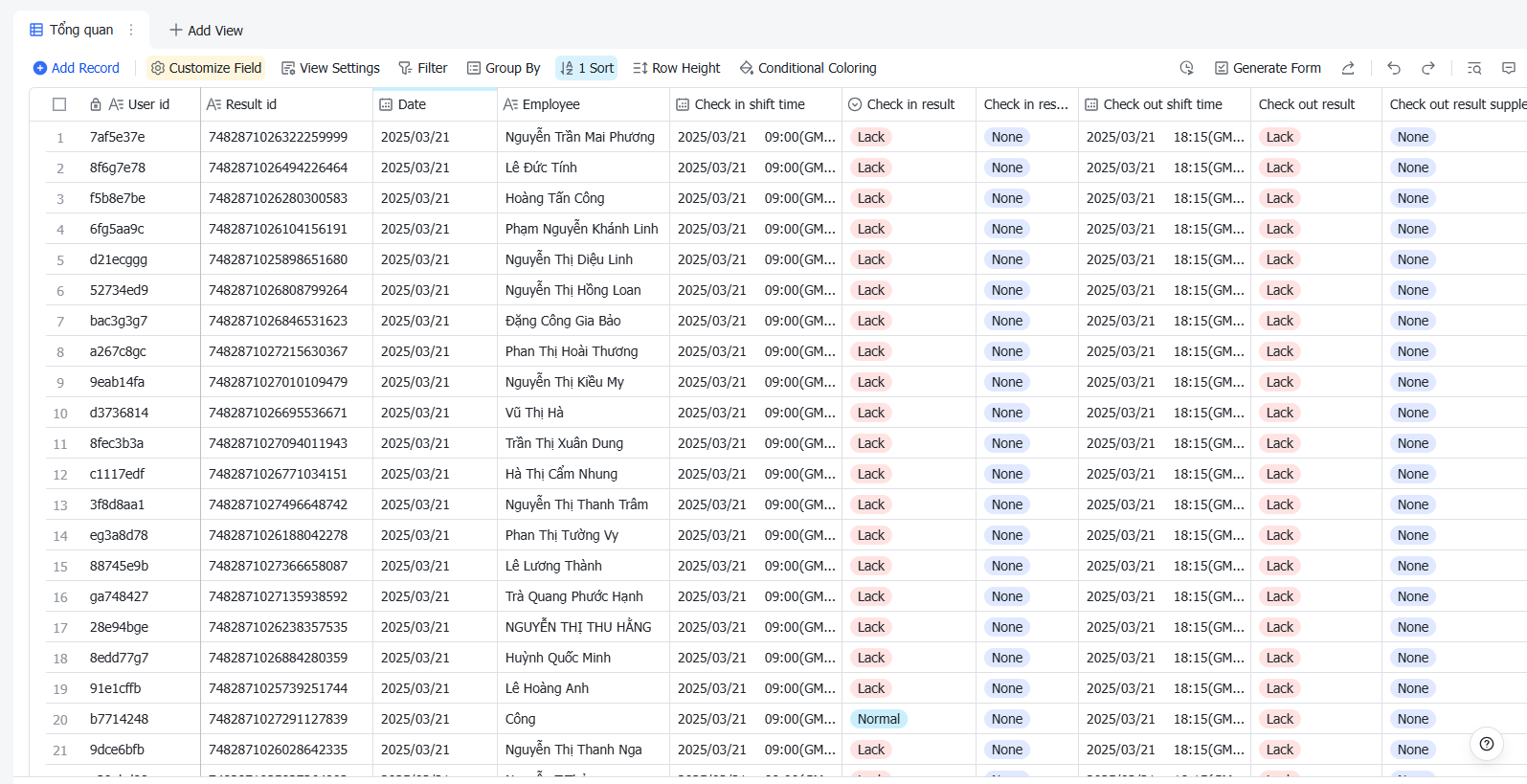Select employee cell Trà Quang Phước Hạnh
This screenshot has height=784, width=1527.
pos(583,596)
